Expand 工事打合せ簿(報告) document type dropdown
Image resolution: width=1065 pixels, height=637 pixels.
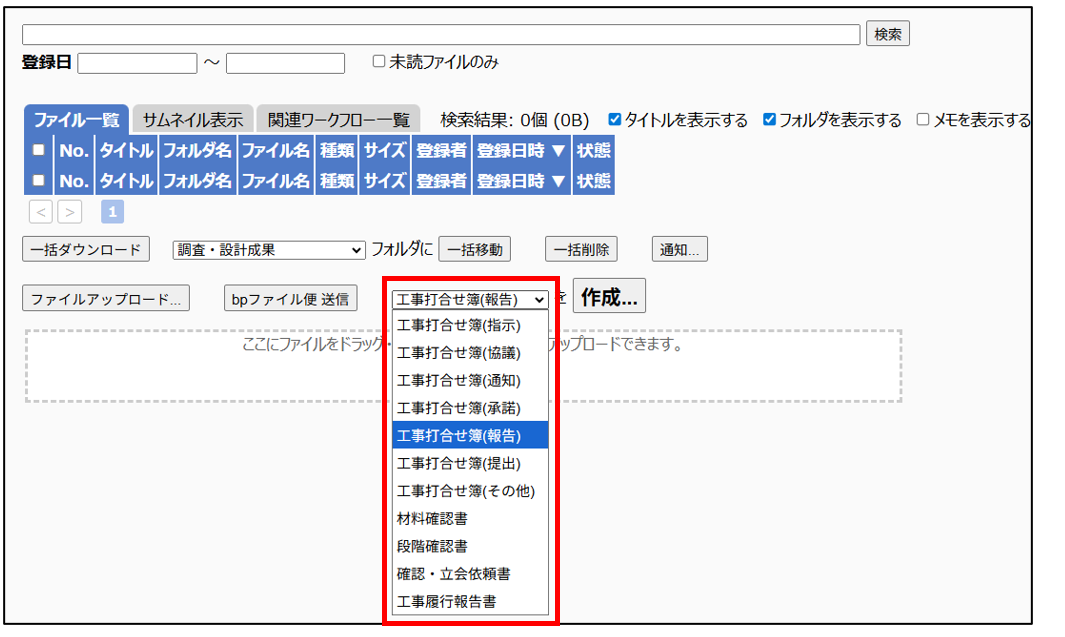coord(469,299)
